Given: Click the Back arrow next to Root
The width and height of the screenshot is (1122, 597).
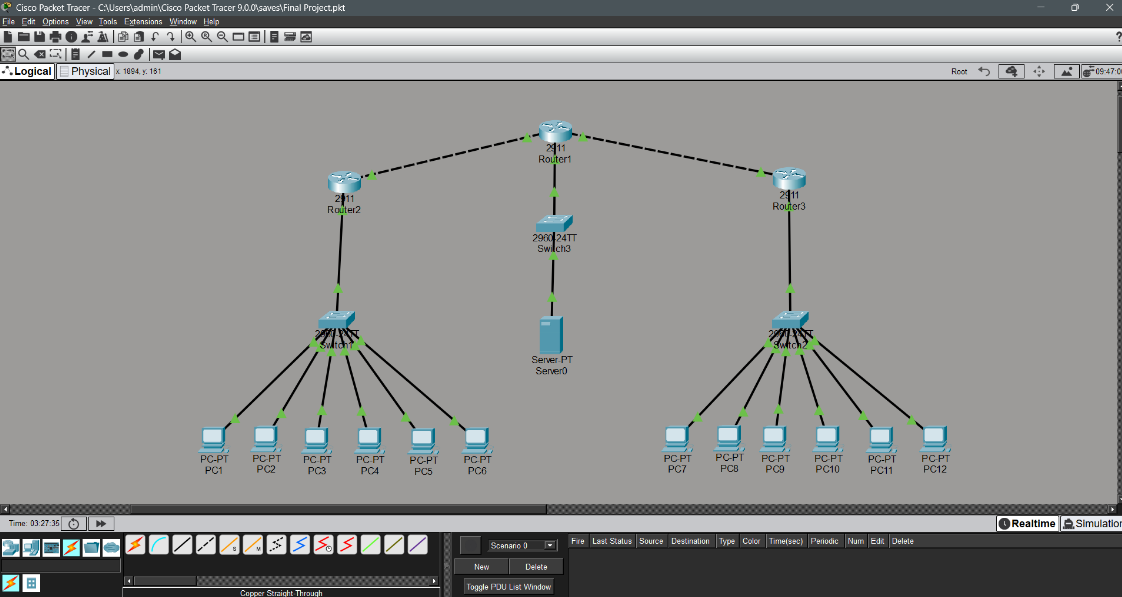Looking at the screenshot, I should [x=984, y=71].
